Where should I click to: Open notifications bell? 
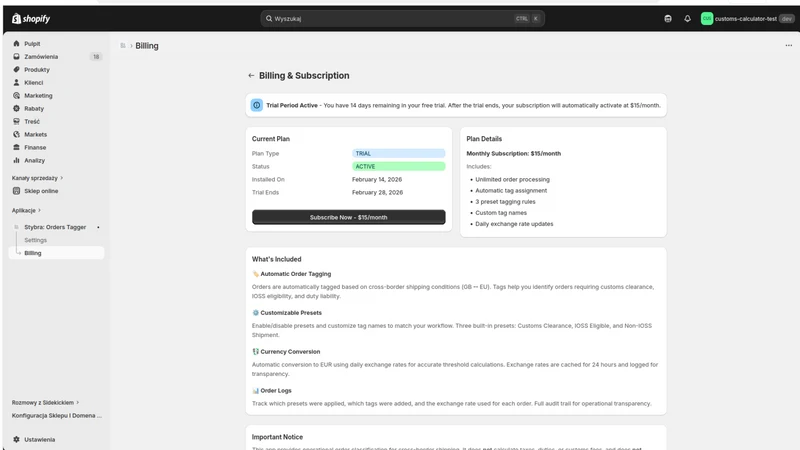pos(687,19)
